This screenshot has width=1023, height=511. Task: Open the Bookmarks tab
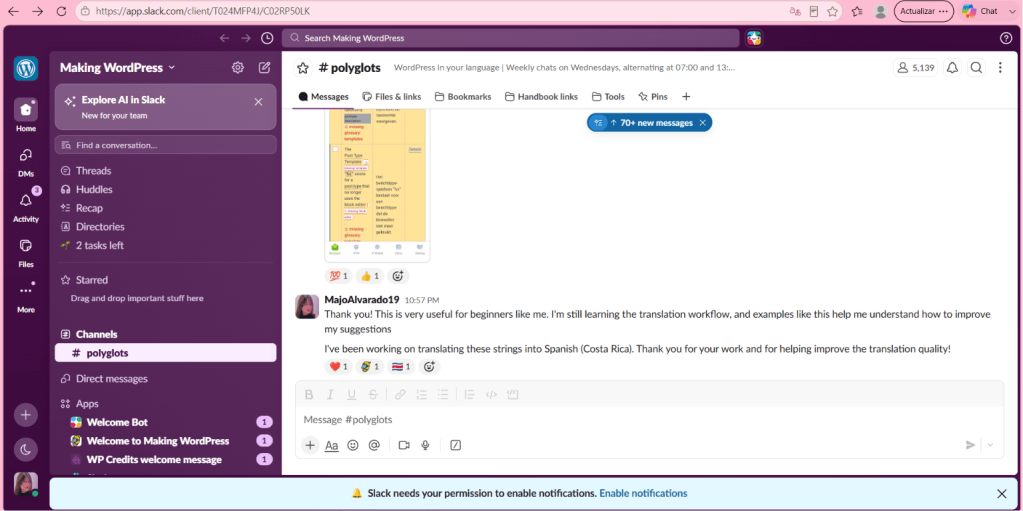coord(463,97)
